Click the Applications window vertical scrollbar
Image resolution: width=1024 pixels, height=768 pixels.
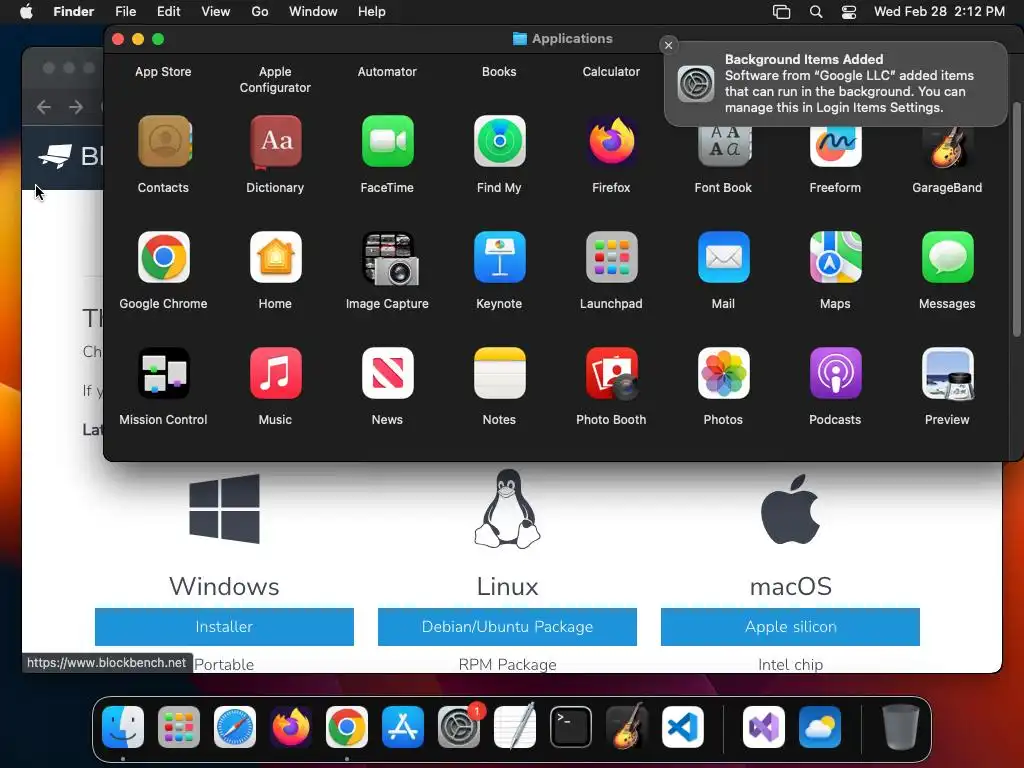coord(1017,219)
